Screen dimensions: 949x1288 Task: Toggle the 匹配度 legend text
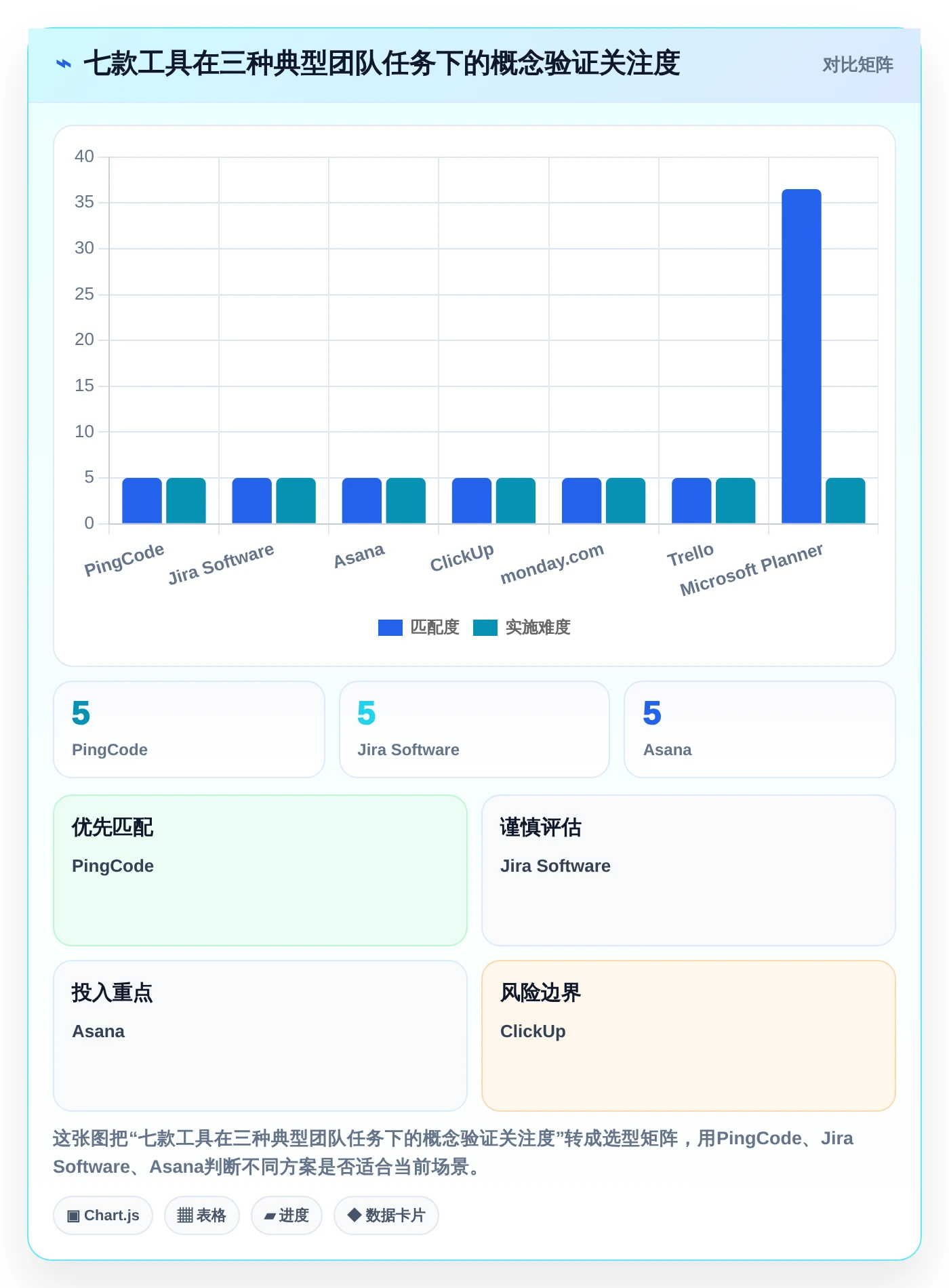pyautogui.click(x=435, y=628)
